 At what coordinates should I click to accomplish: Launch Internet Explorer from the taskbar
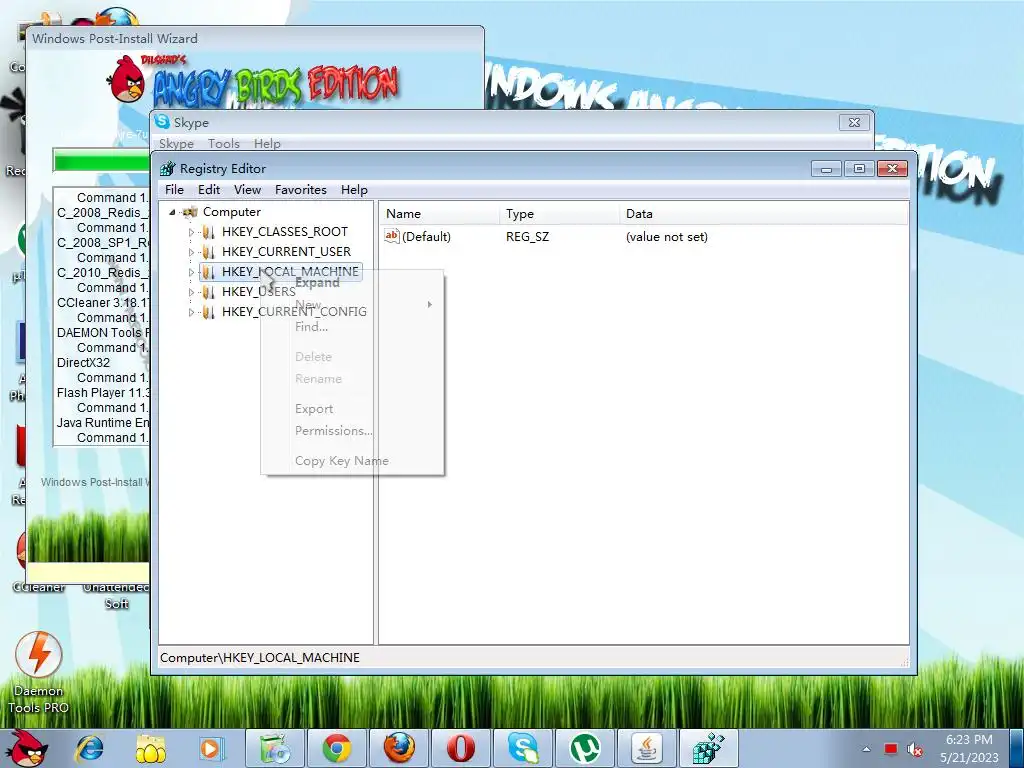89,748
